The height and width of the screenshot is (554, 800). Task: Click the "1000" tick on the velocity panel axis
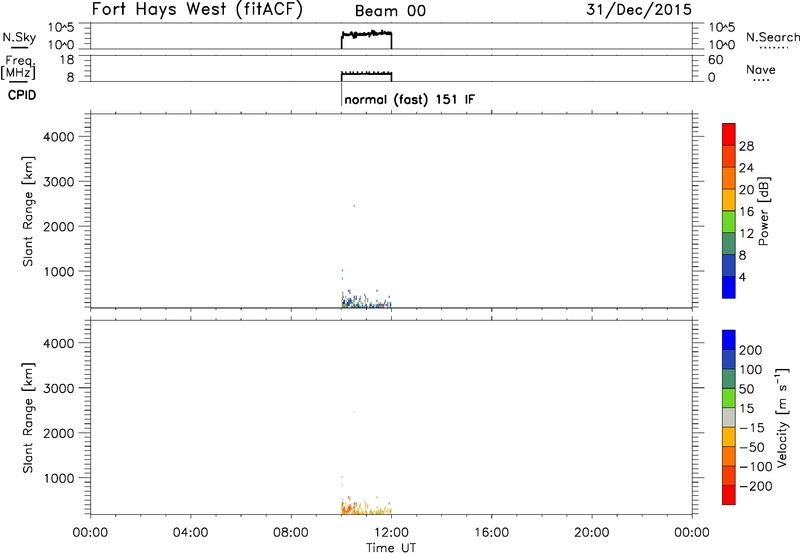(59, 478)
